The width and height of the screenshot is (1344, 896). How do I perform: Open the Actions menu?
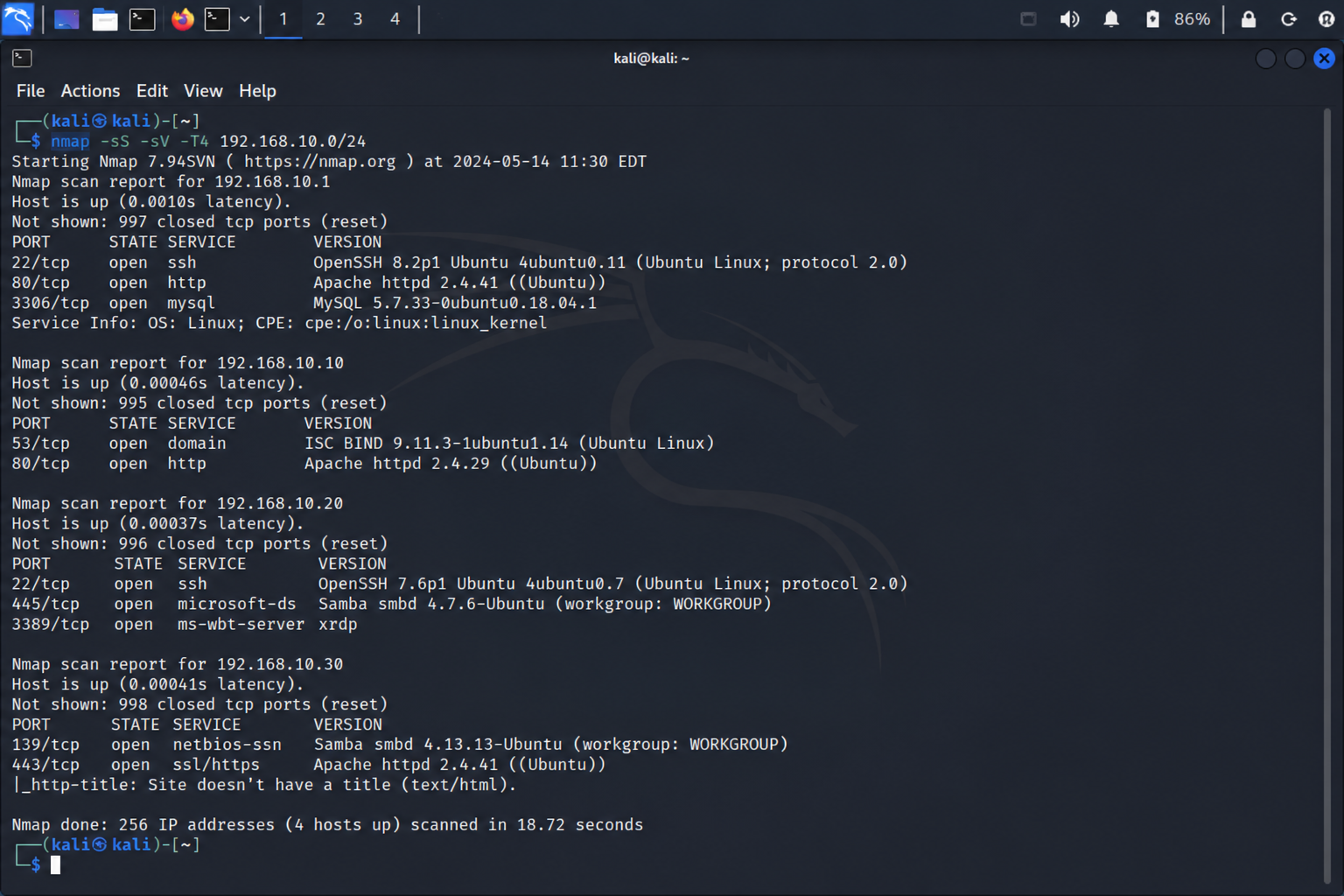click(90, 91)
